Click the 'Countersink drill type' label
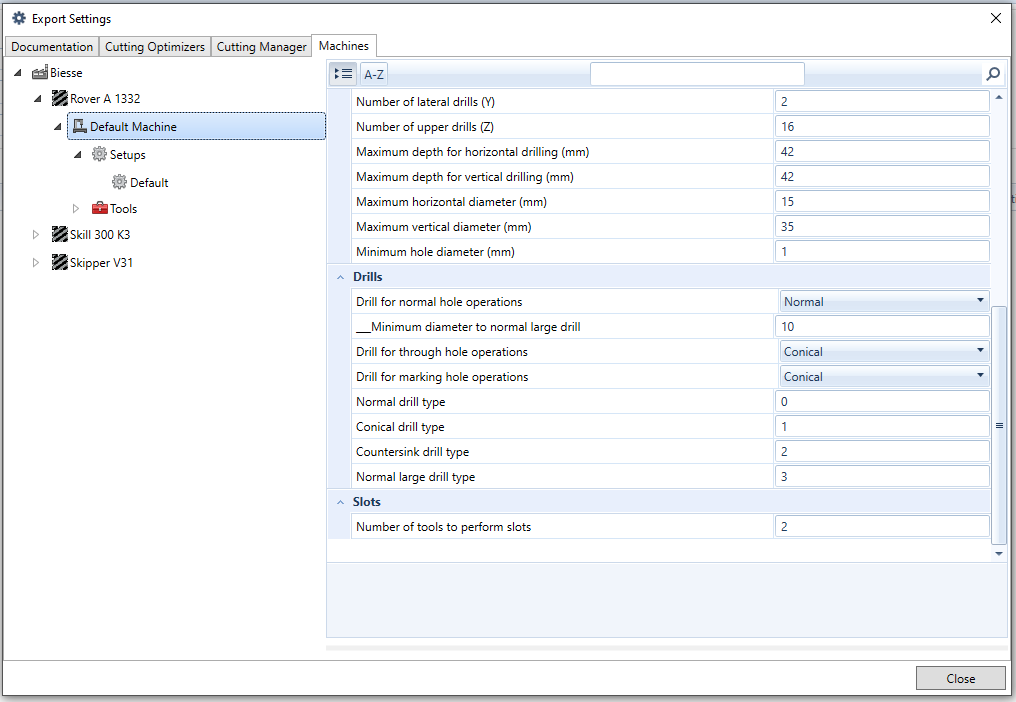 (412, 452)
